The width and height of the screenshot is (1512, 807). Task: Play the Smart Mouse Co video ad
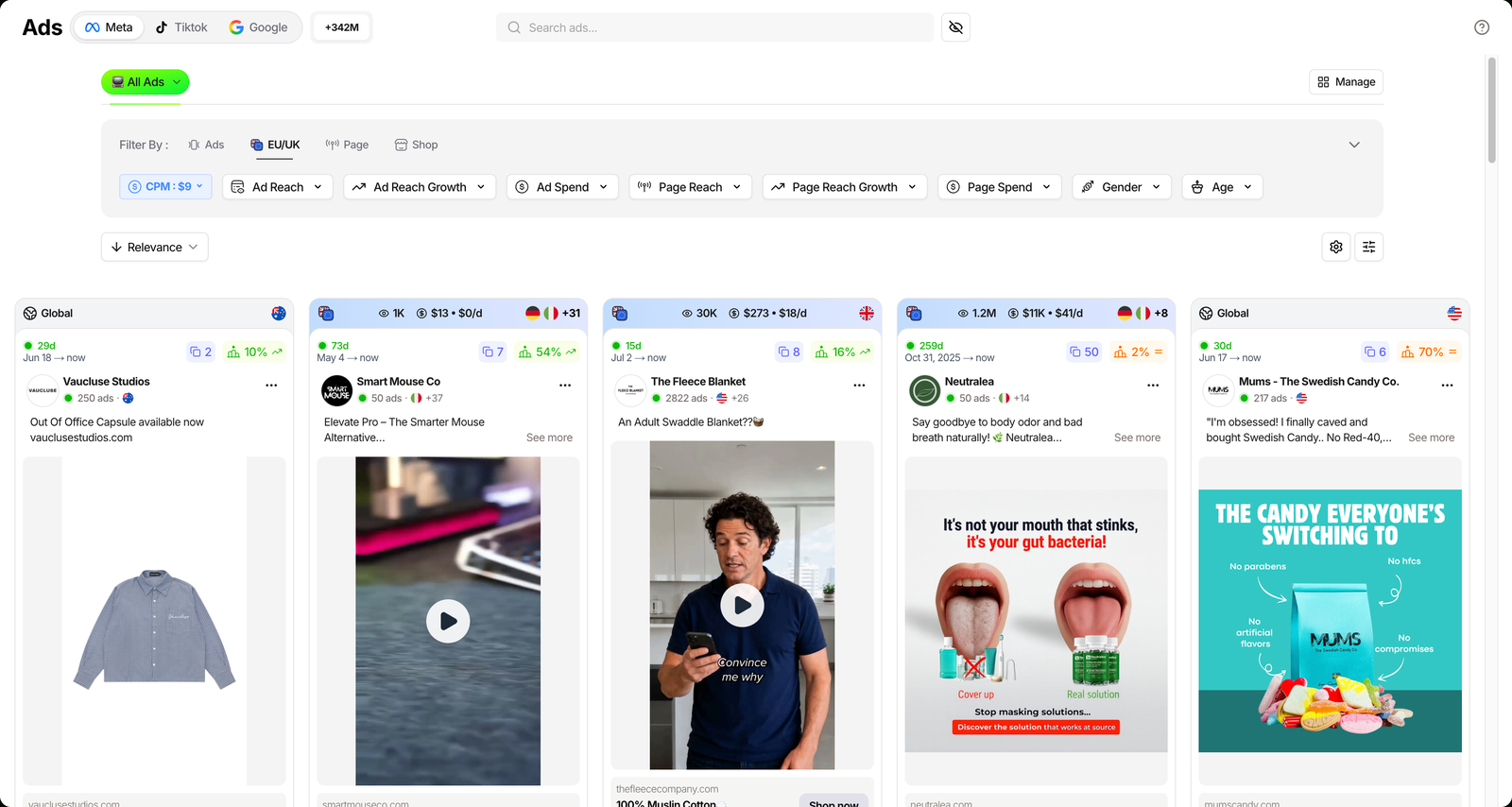(448, 622)
